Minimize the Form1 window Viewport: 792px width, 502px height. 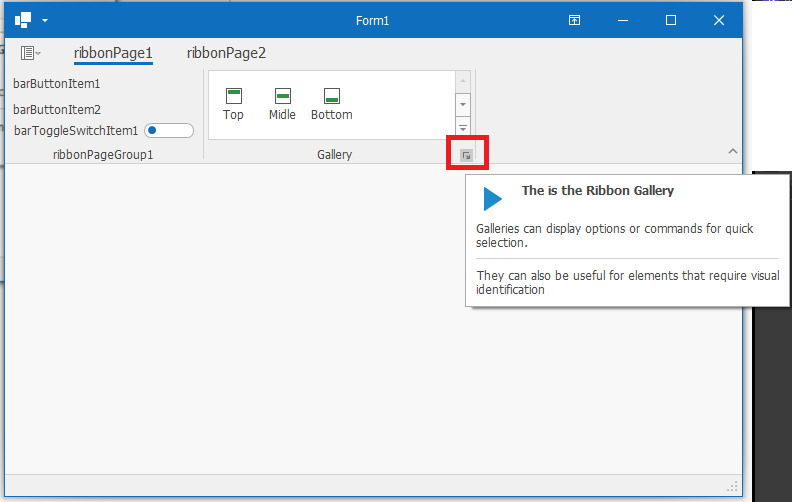[x=623, y=20]
